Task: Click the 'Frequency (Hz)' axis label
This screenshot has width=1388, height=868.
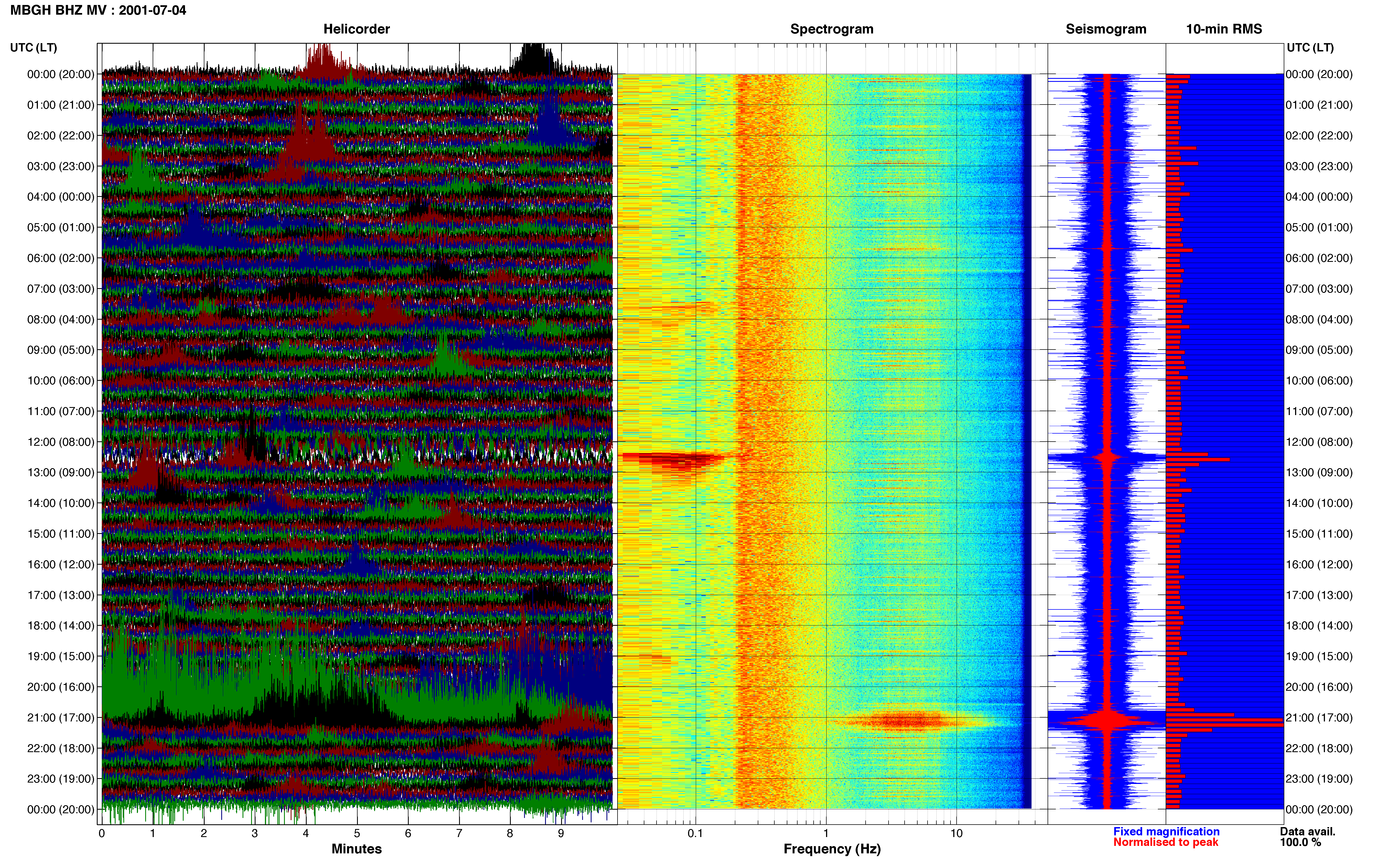Action: coord(832,848)
